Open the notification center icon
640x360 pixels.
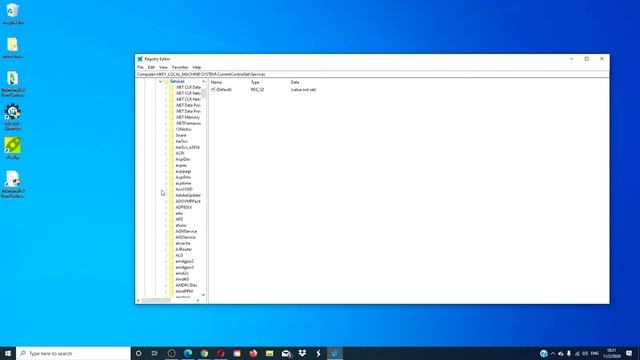629,353
